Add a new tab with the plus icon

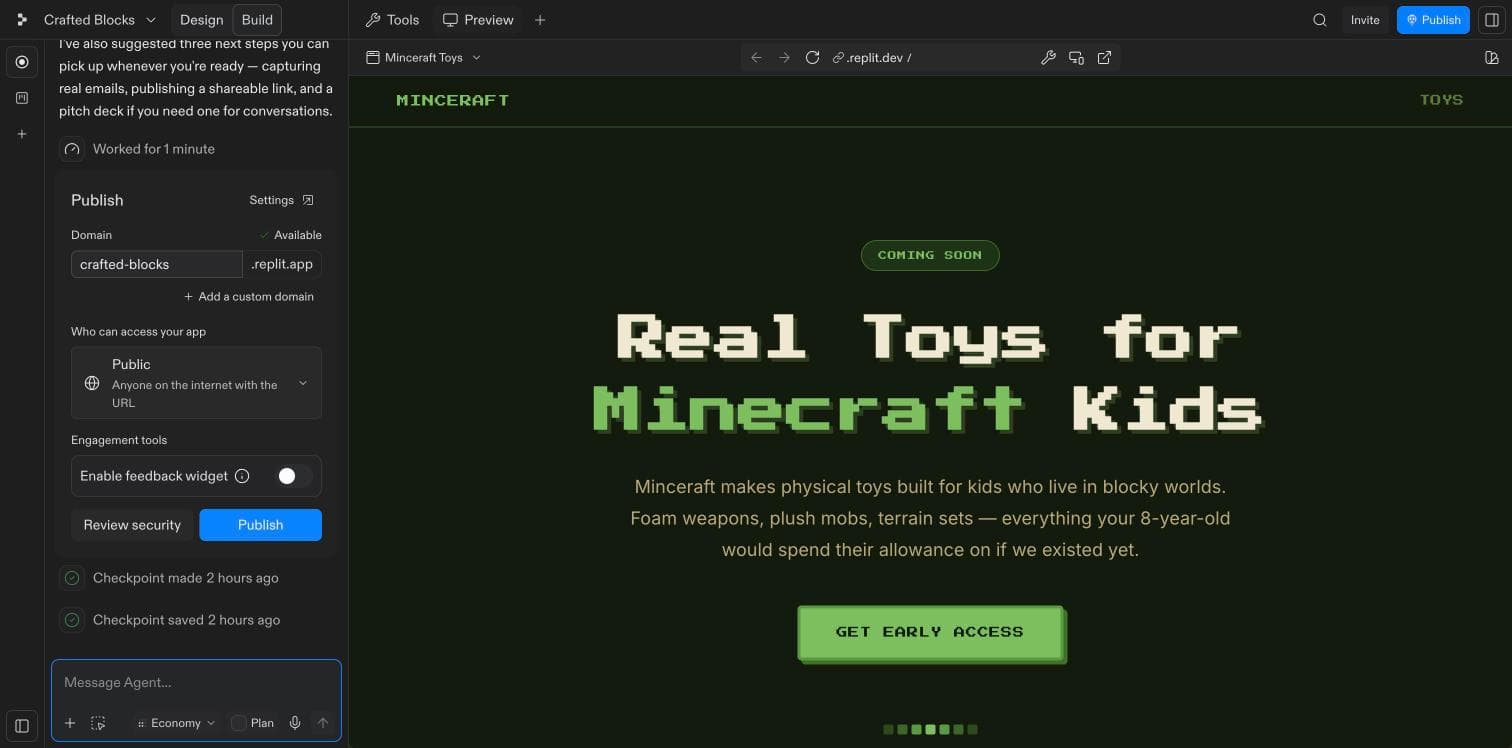click(x=540, y=20)
